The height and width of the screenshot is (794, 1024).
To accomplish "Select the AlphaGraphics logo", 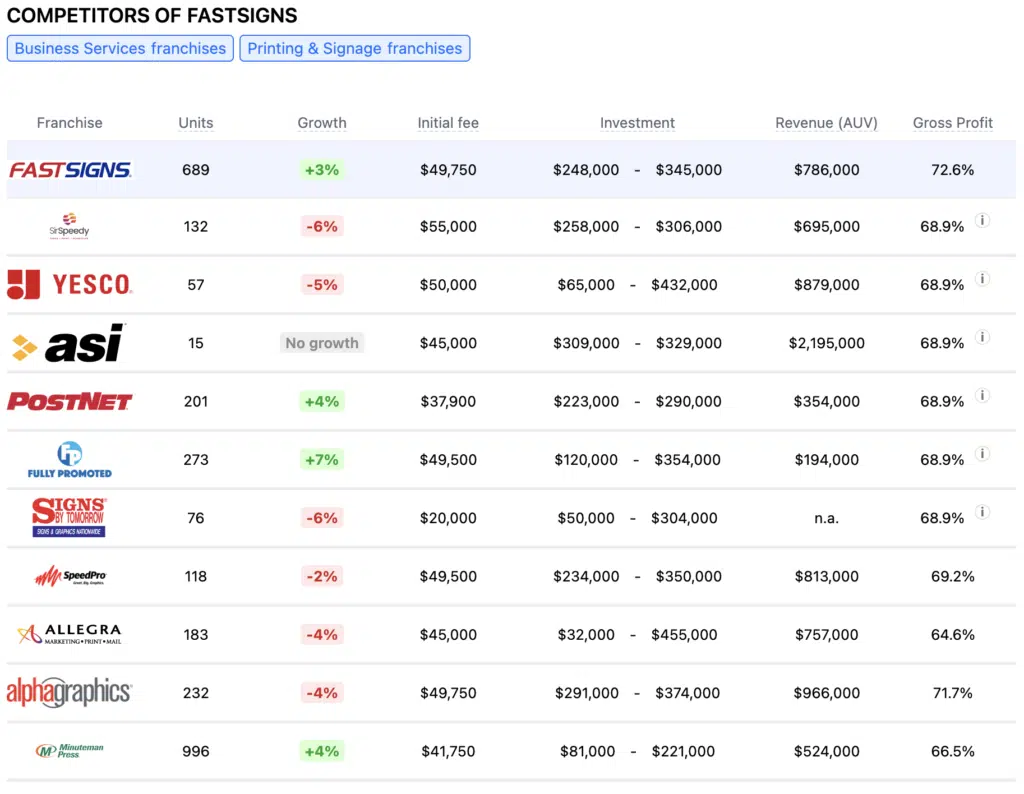I will (70, 692).
